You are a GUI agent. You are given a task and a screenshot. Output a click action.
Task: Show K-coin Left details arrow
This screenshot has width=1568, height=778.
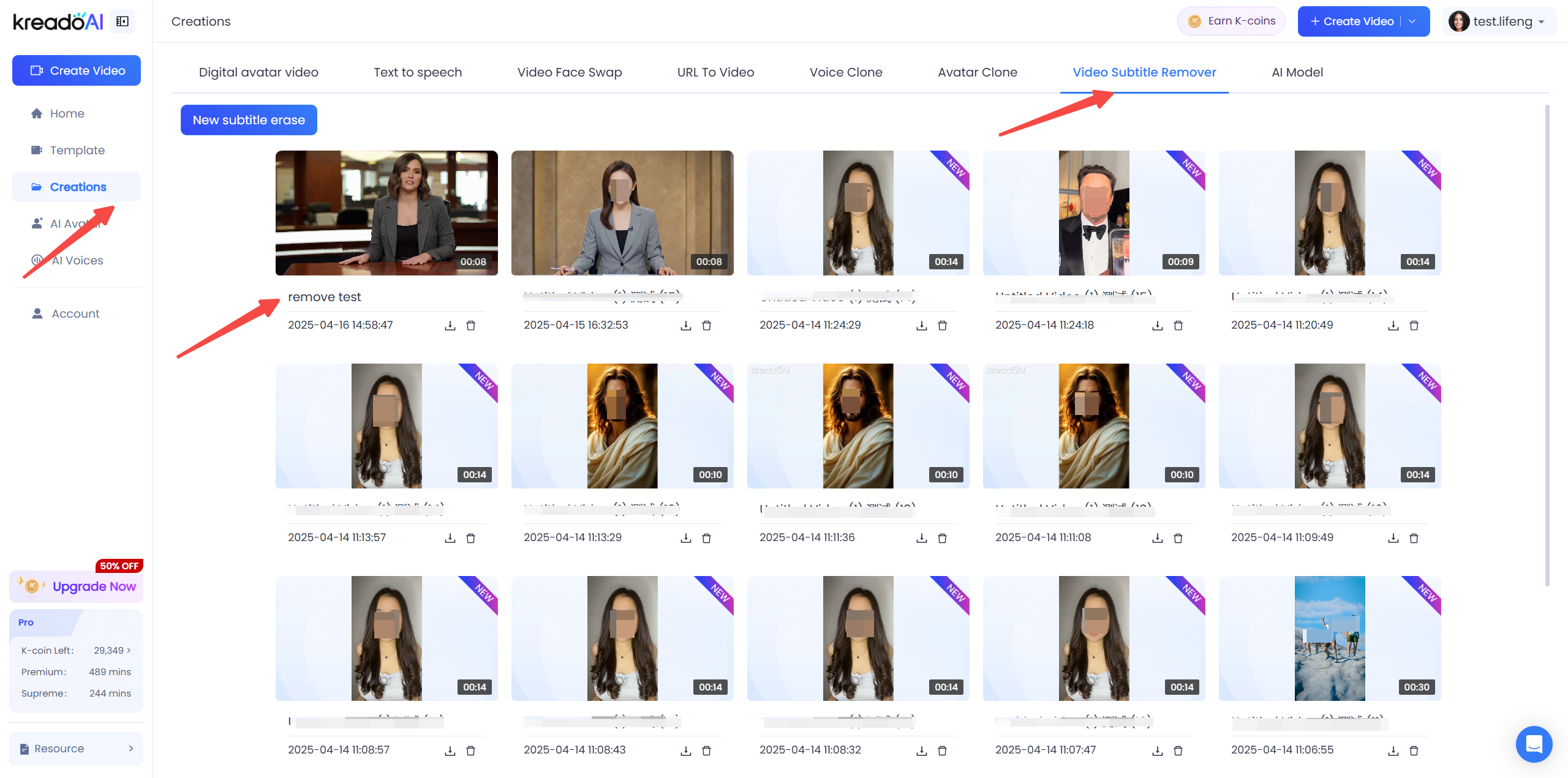pos(129,650)
